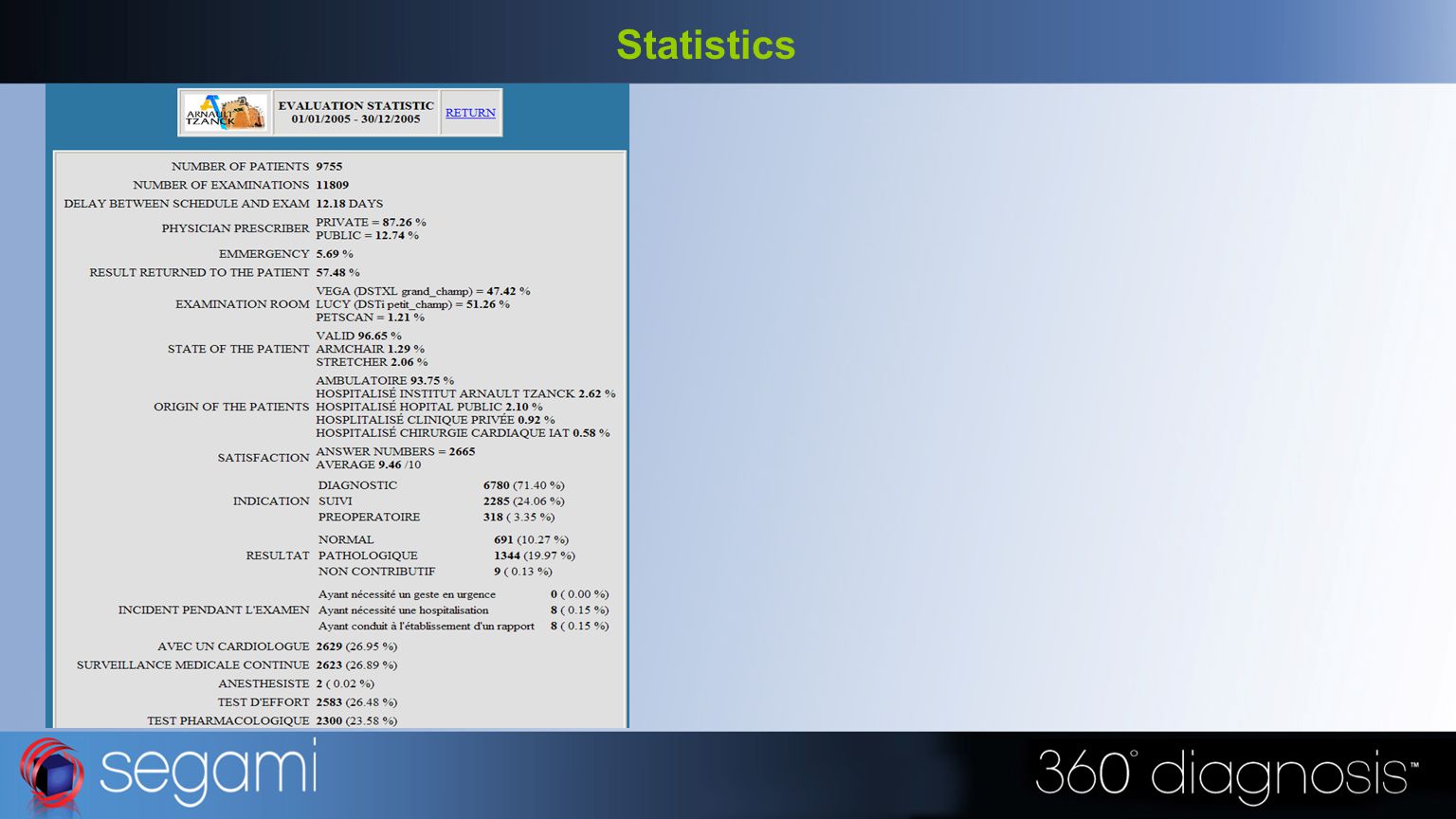
Task: Click the ORIGIN OF THE PATIENTS label
Action: pyautogui.click(x=231, y=407)
